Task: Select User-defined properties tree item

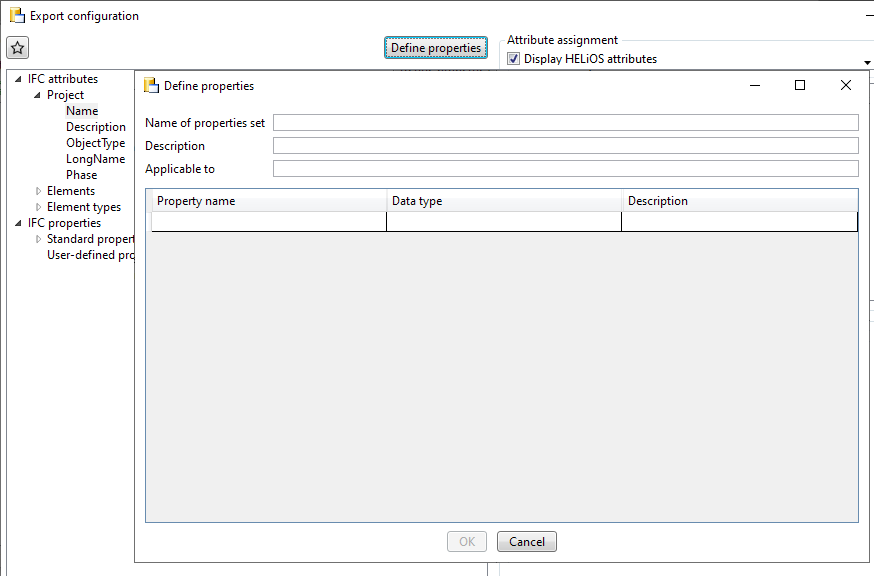Action: (90, 255)
